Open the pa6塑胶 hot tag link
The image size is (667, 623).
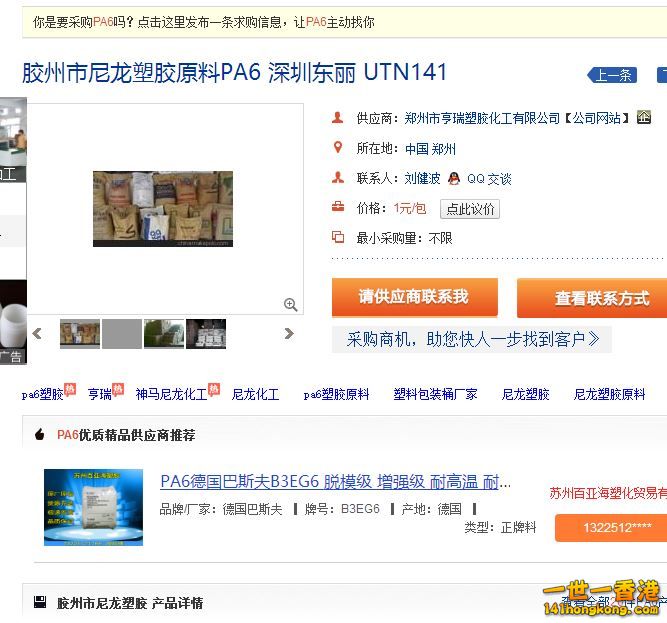tap(43, 394)
